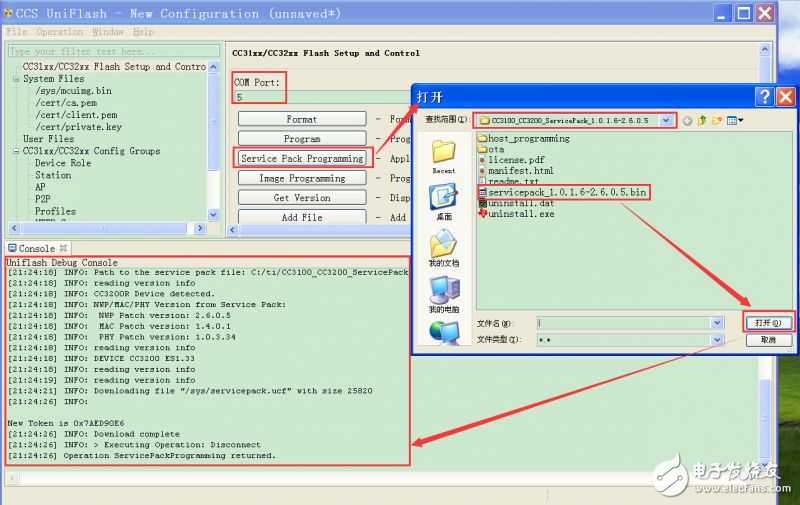Select P2P tree item
Image resolution: width=800 pixels, height=505 pixels.
click(x=43, y=198)
